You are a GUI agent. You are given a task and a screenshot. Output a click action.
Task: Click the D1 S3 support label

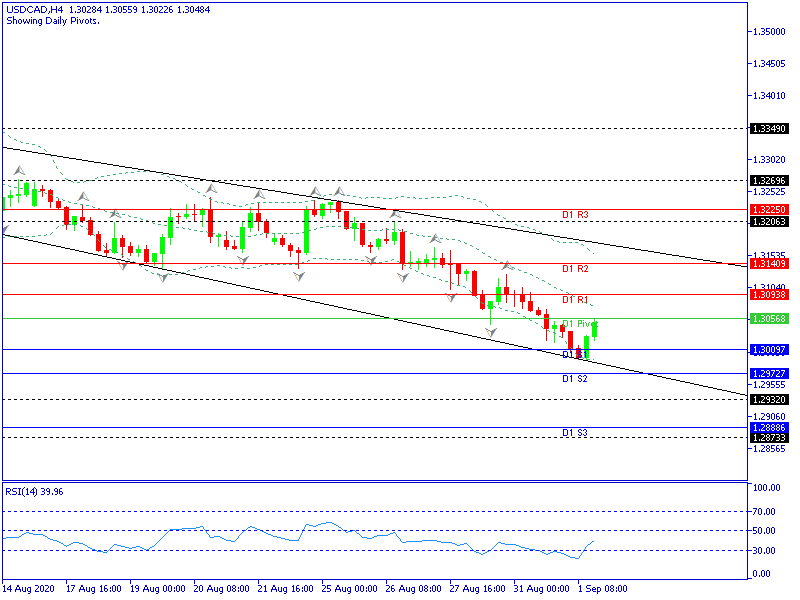[x=574, y=433]
